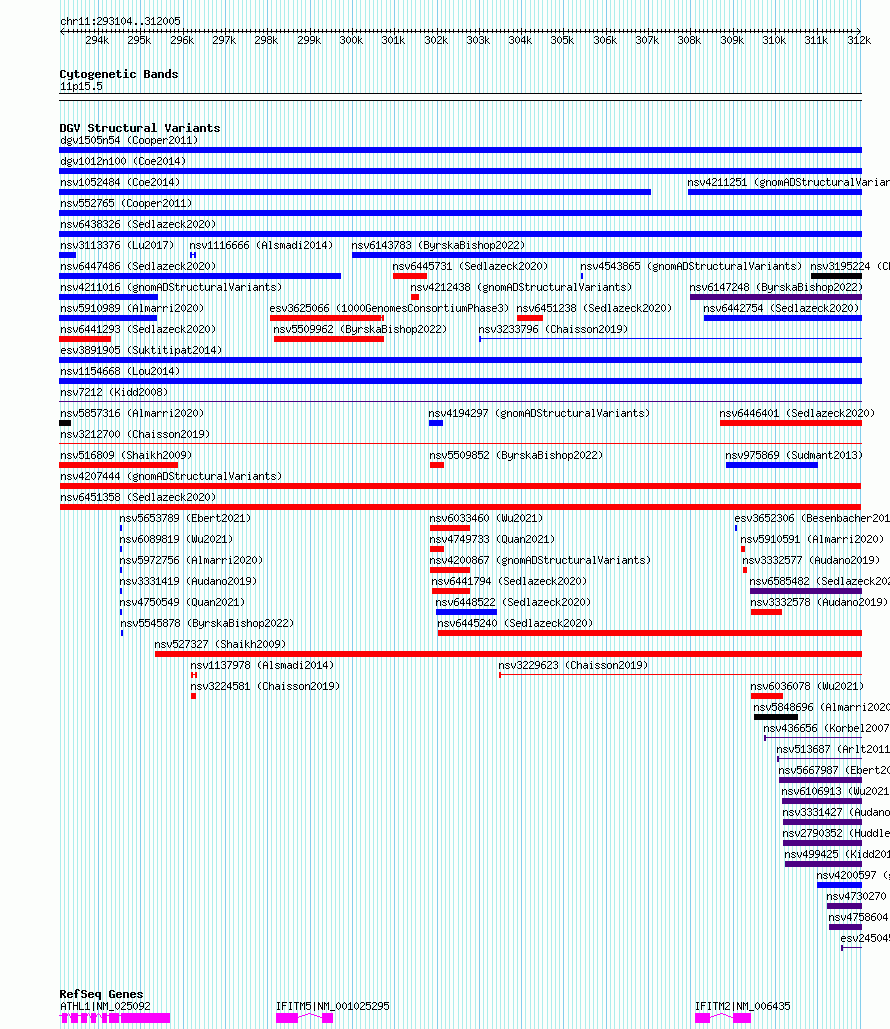Open nsv6441293 (Sedlazeck2020) entry

pos(138,329)
